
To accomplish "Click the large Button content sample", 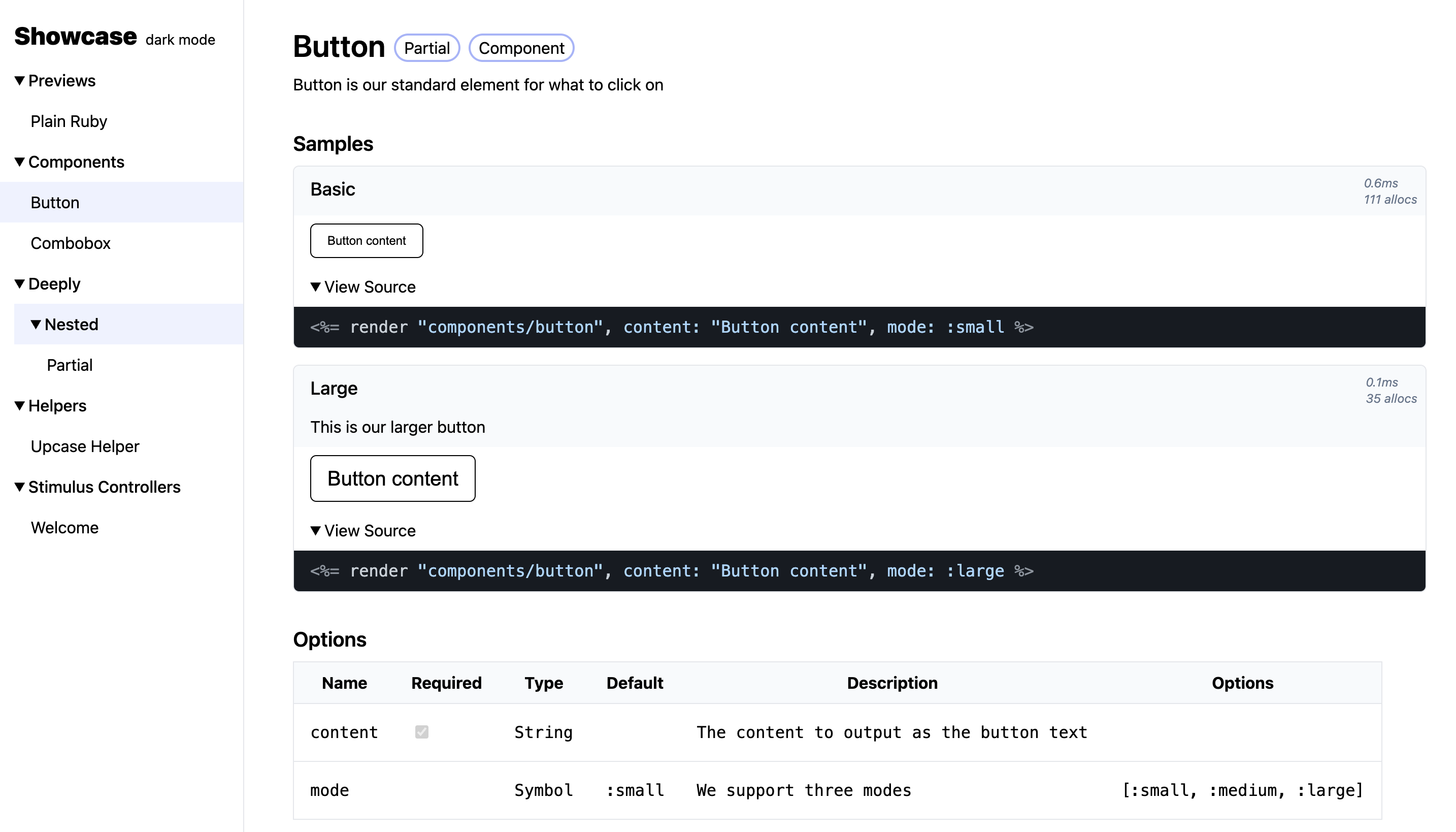I will tap(392, 478).
